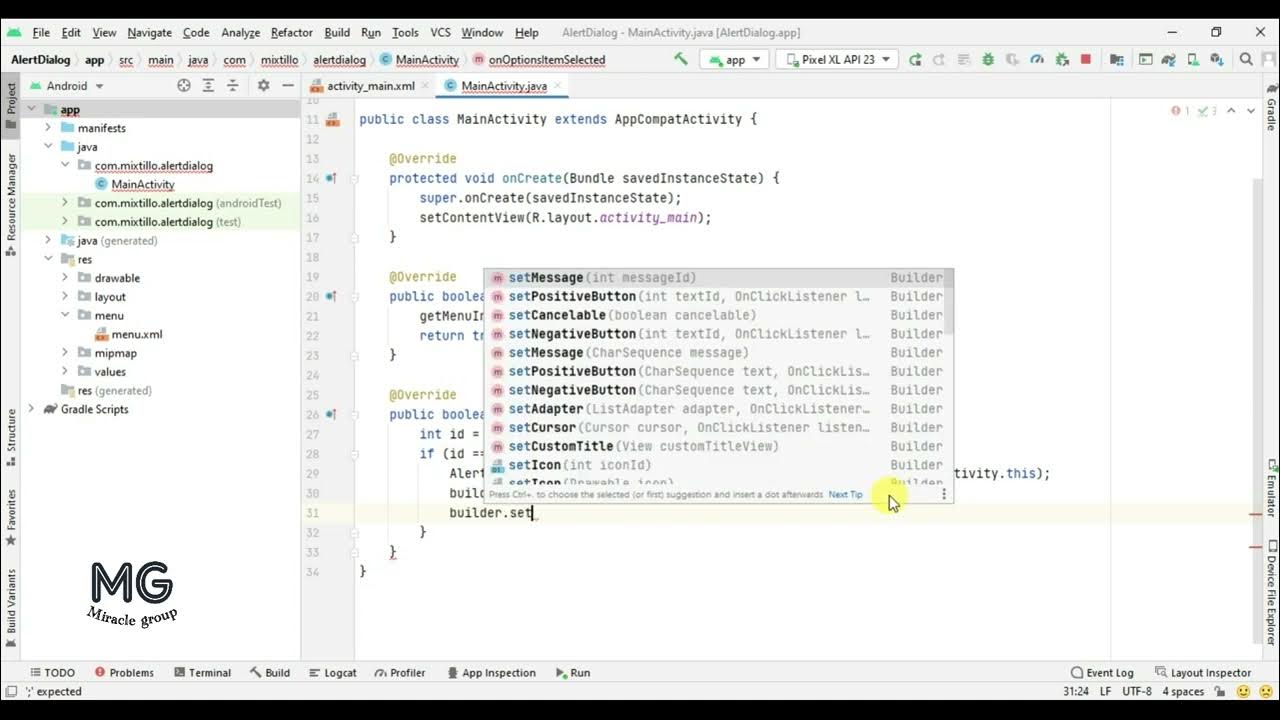1280x720 pixels.
Task: Open the Pixel XL API 23 device dropdown
Action: point(837,59)
